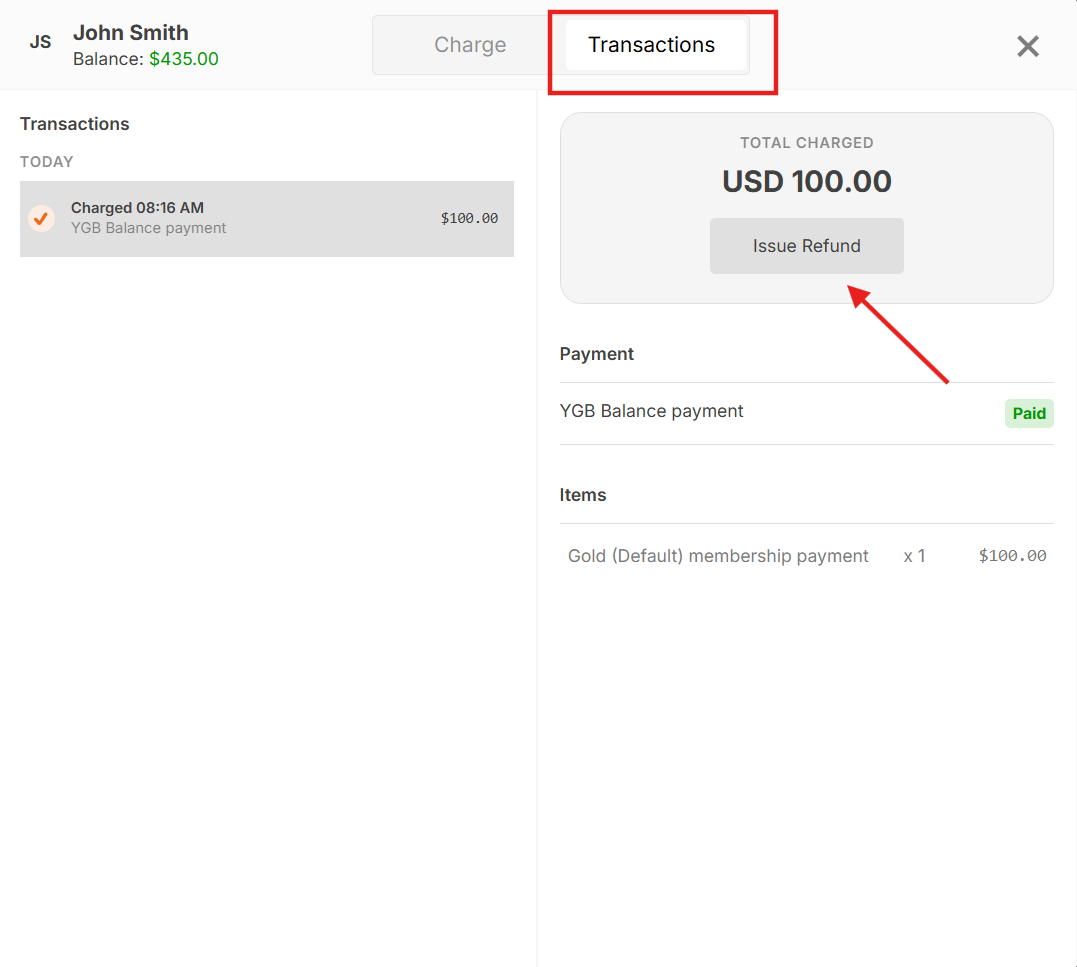Viewport: 1077px width, 967px height.
Task: Click the YGB Balance payment row in Payment
Action: (x=806, y=413)
